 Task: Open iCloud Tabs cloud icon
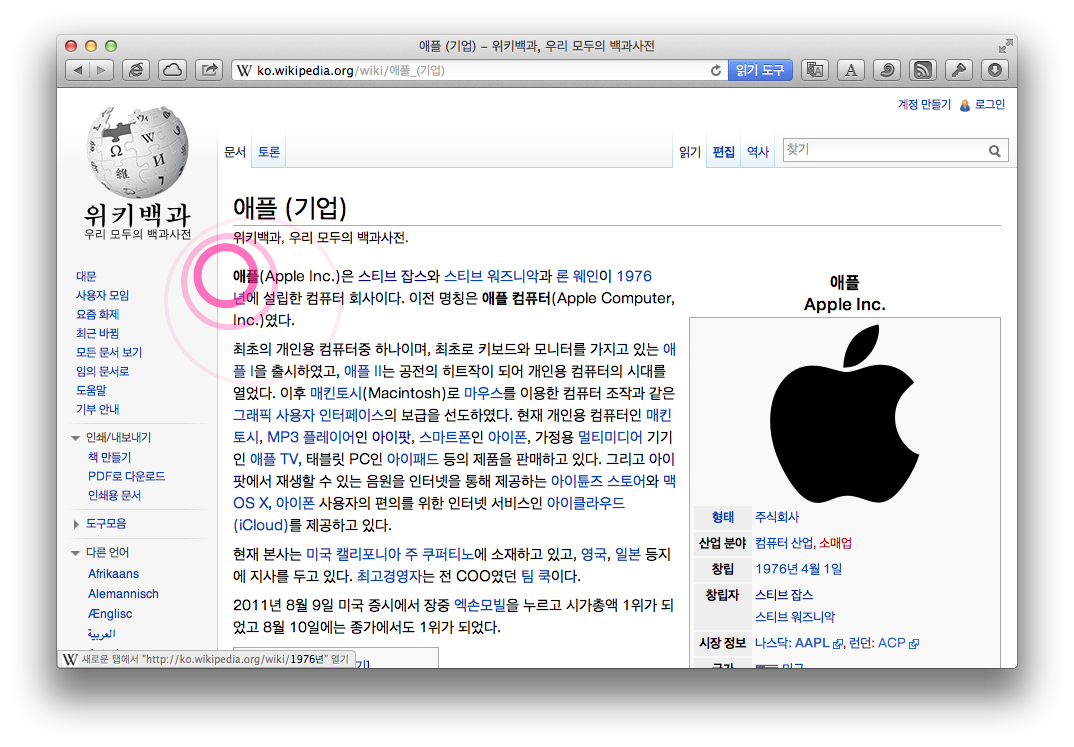pos(173,70)
